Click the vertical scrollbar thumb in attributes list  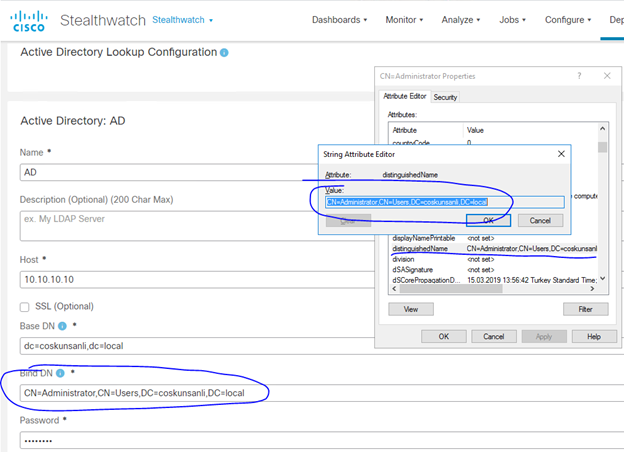[x=603, y=147]
